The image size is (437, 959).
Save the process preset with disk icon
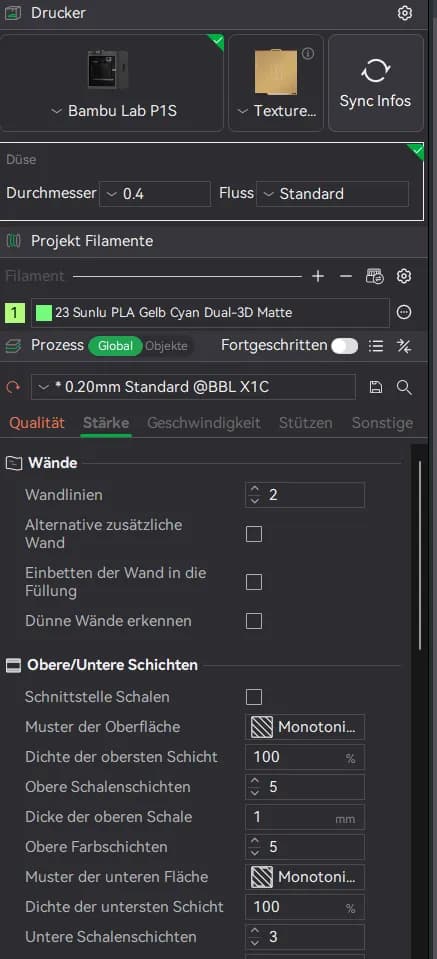[x=376, y=387]
